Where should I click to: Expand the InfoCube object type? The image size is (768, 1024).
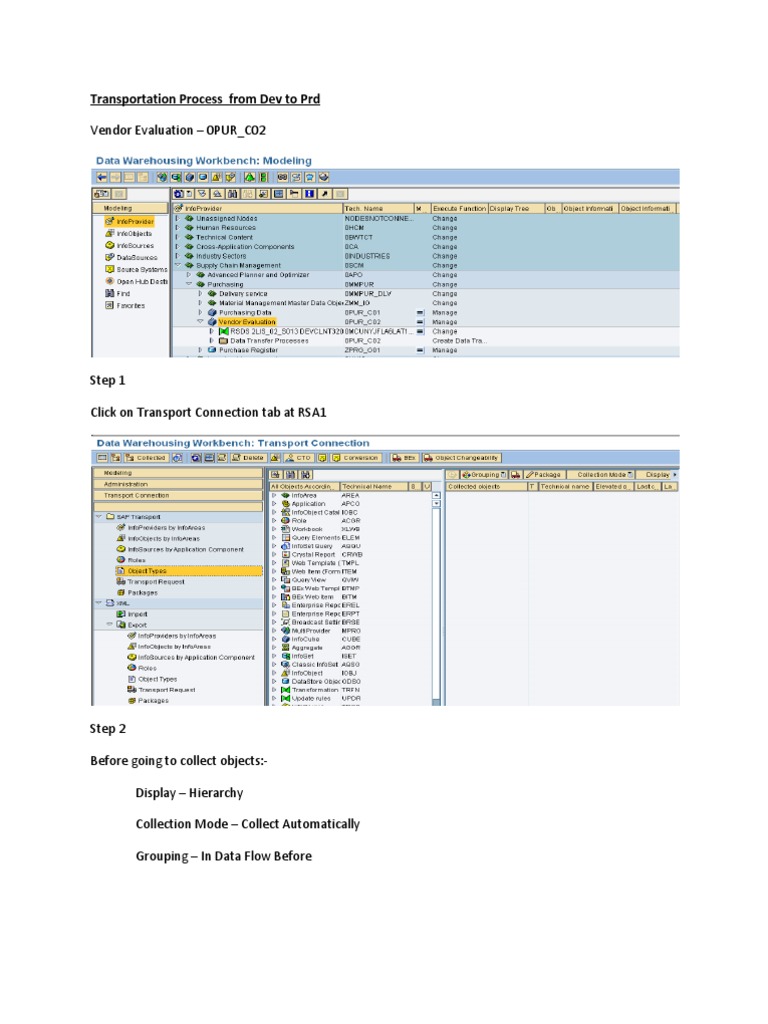(x=274, y=639)
